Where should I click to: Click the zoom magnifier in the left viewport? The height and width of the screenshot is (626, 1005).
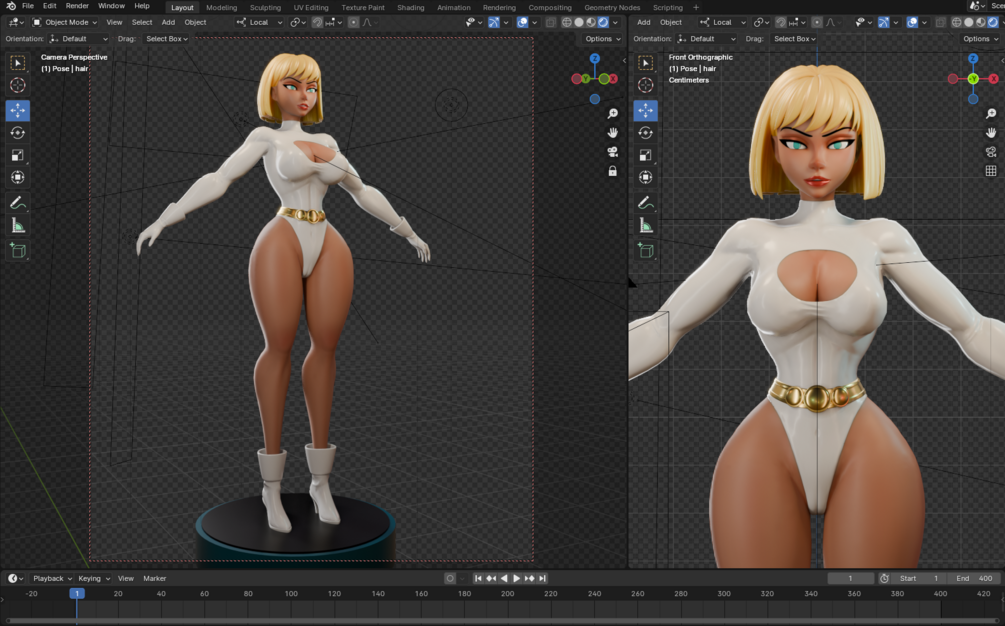[613, 113]
